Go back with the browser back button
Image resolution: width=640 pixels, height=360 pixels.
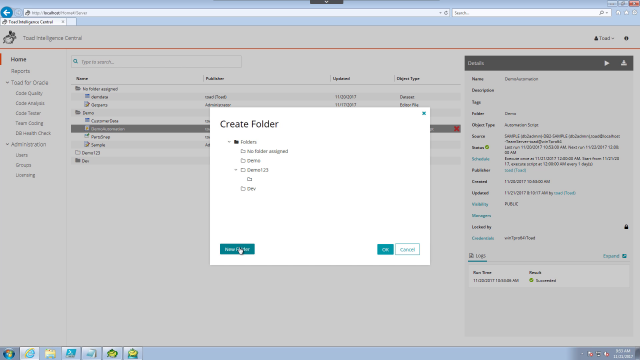[7, 12]
